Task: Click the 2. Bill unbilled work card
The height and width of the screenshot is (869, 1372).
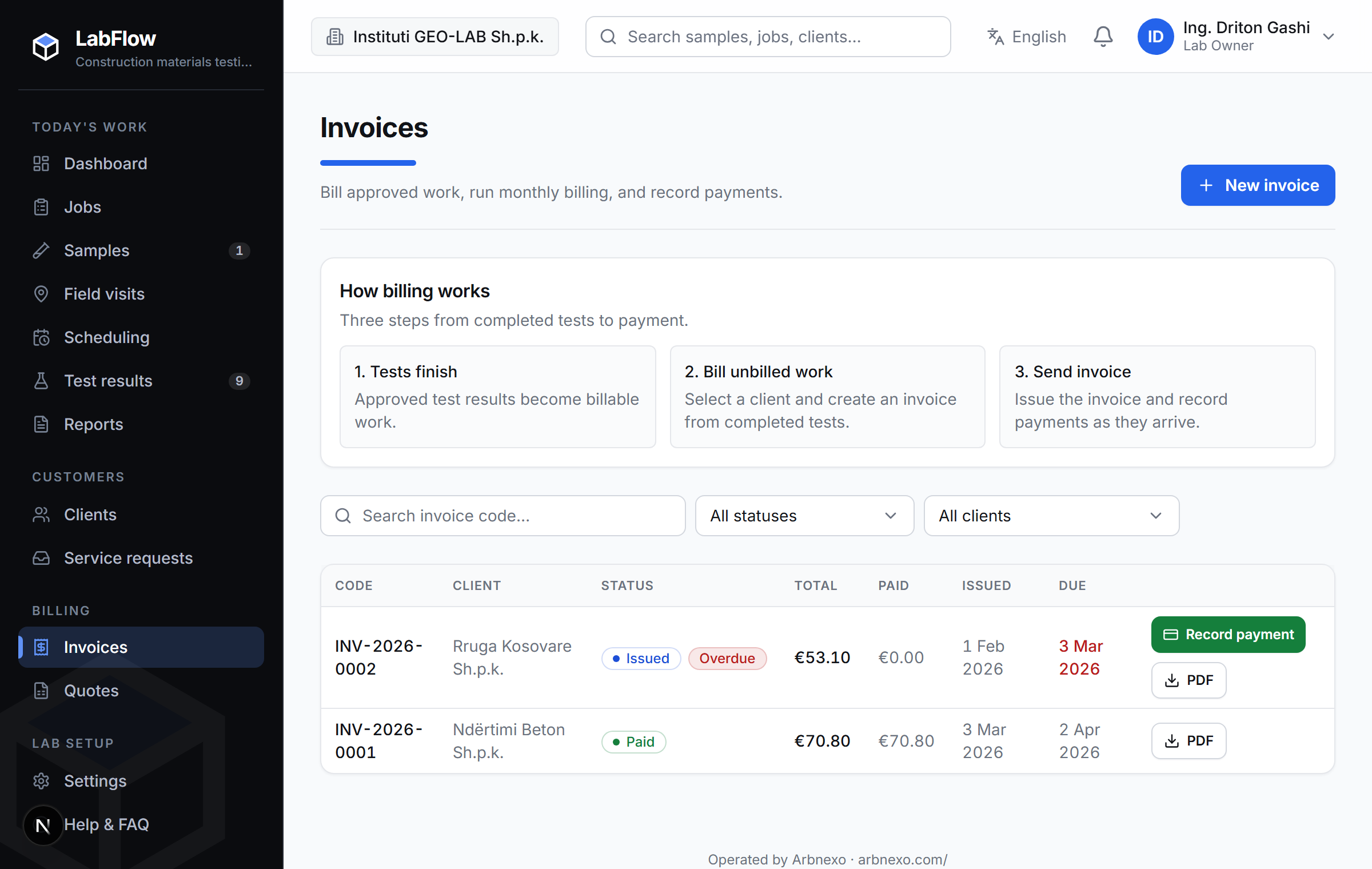Action: pos(827,397)
